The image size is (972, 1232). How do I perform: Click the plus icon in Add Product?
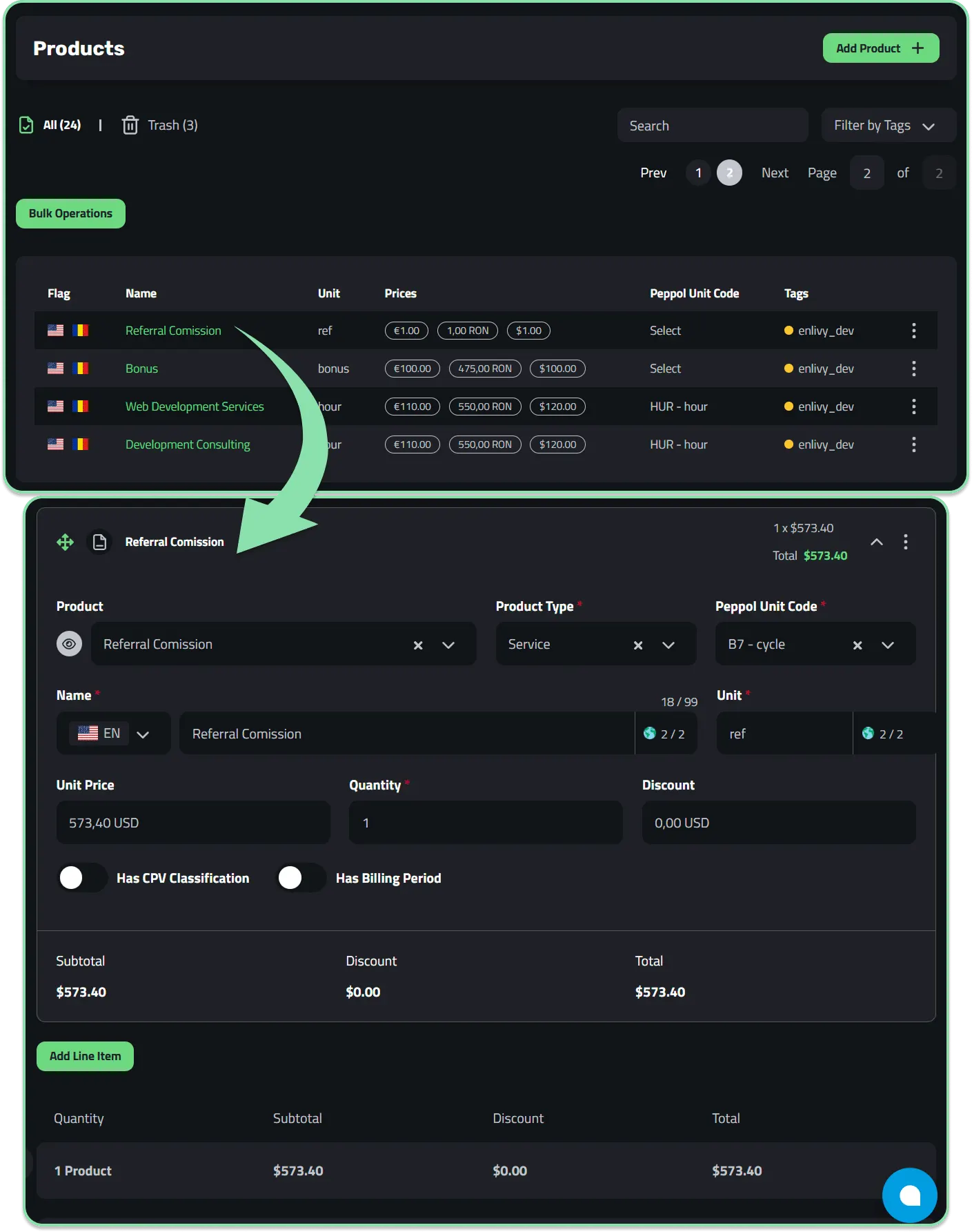918,48
